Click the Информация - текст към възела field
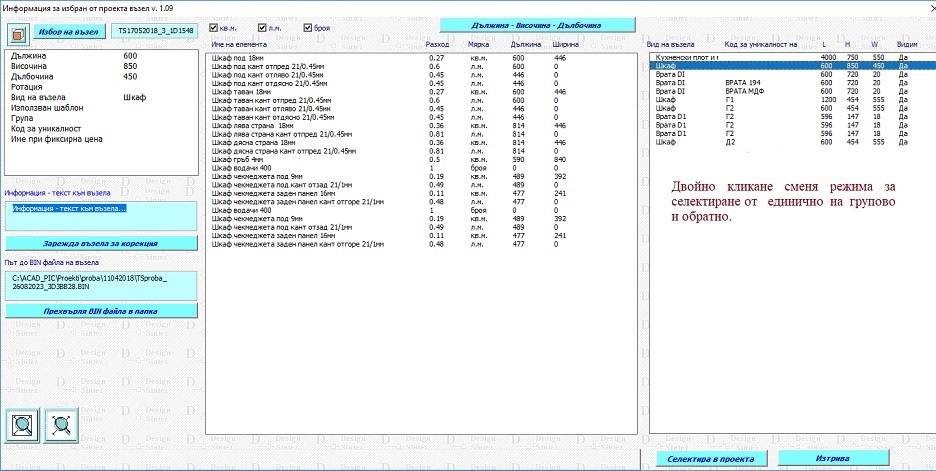Viewport: 936px width, 471px height. click(x=101, y=216)
